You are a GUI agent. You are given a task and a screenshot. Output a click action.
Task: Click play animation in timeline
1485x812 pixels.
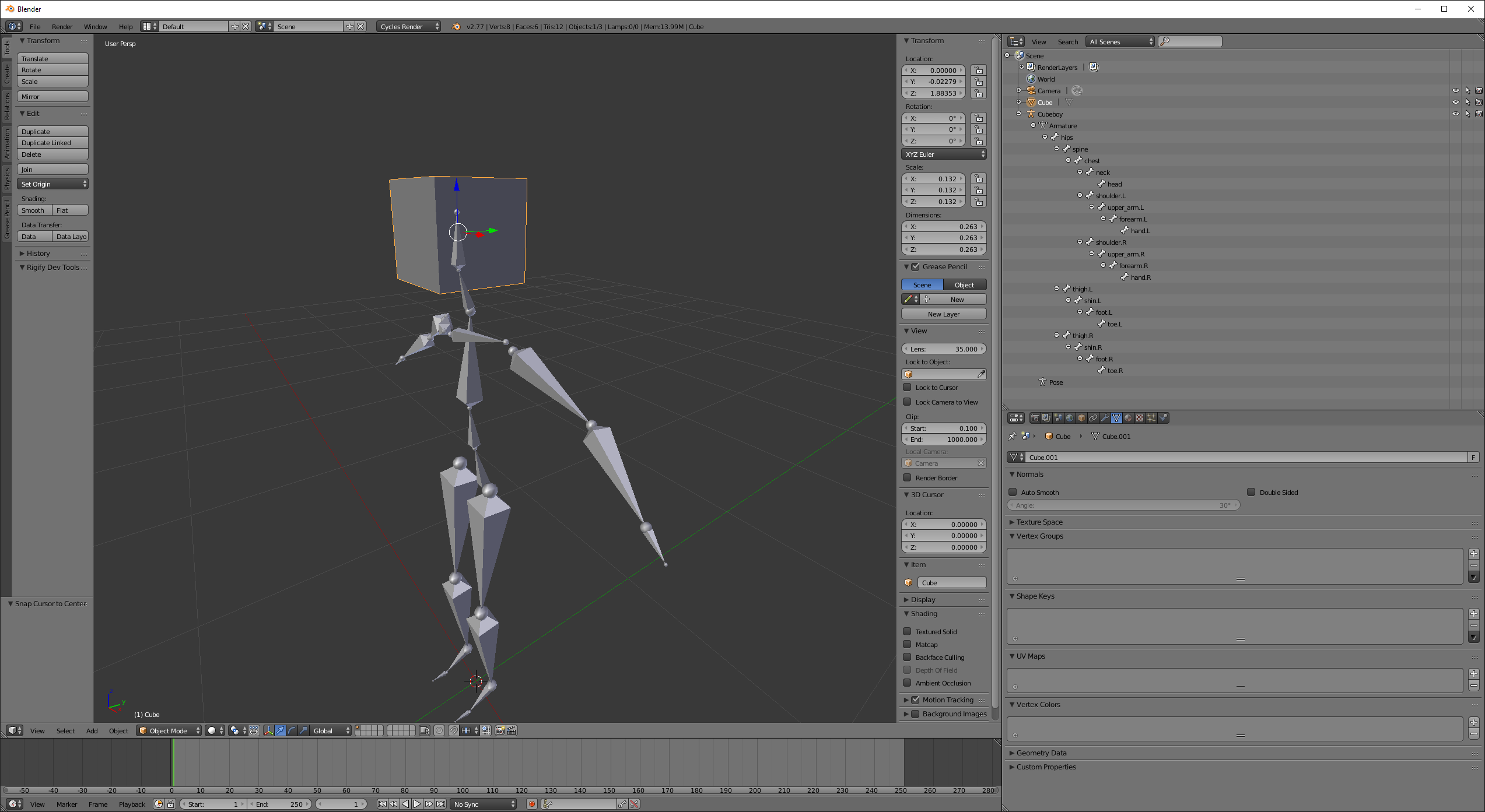tap(417, 804)
